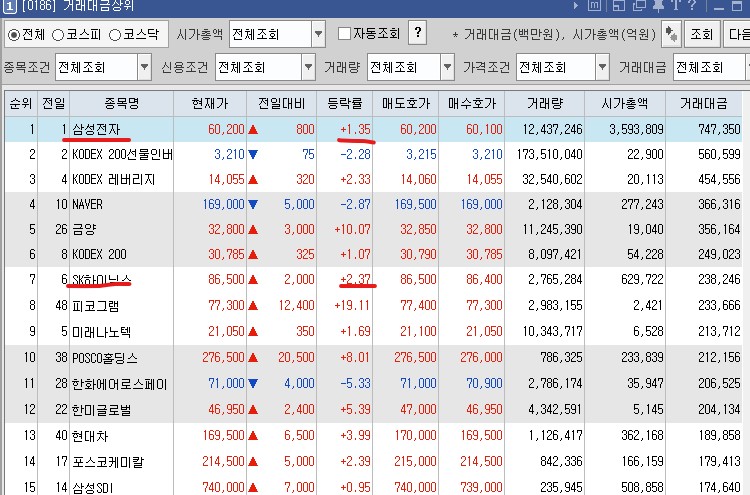Screen dimensions: 750x495
Task: Open the 가격조건 dropdown
Action: coord(603,67)
